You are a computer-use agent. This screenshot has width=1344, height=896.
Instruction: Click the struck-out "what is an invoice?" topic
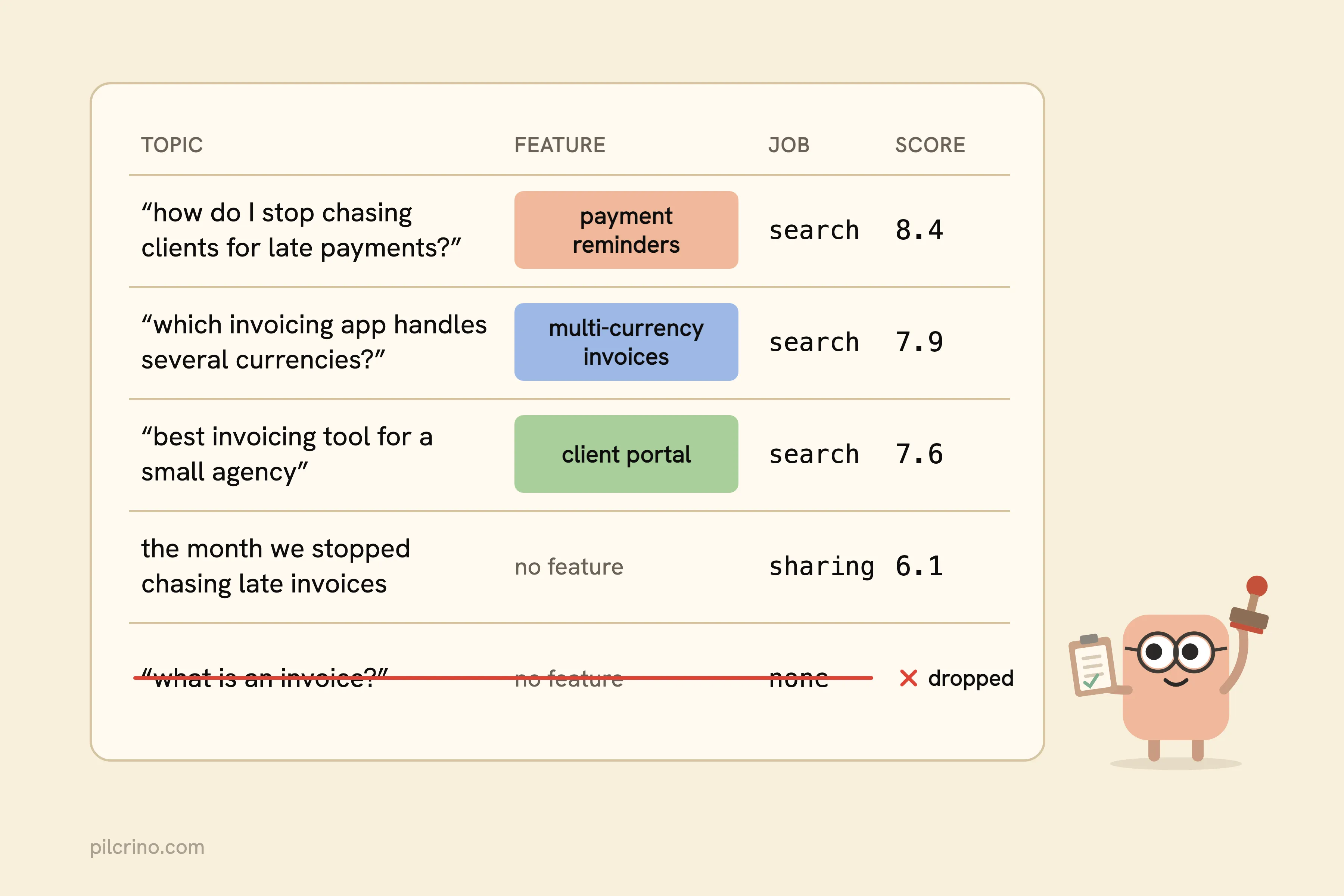click(265, 678)
